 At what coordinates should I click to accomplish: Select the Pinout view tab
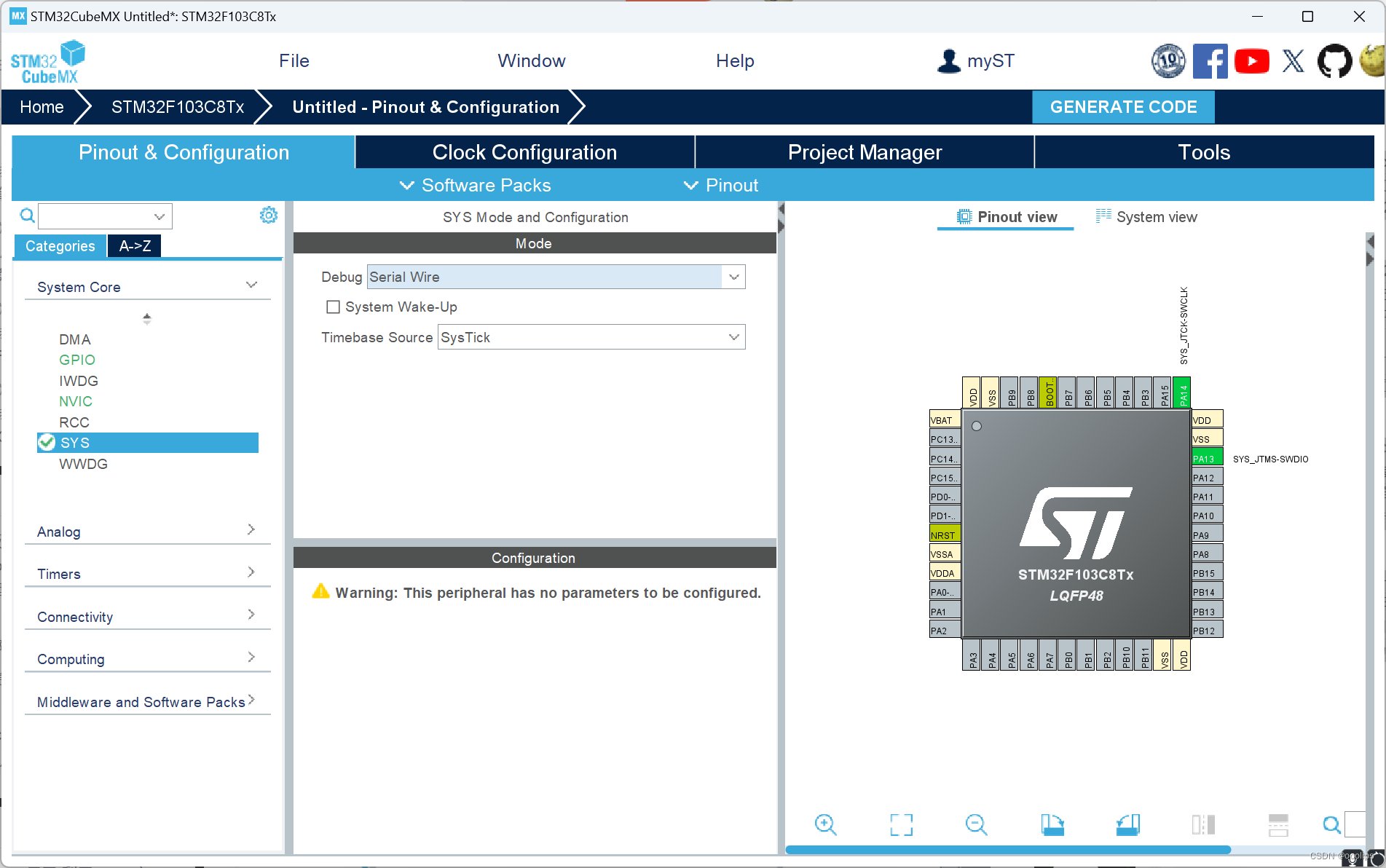[1006, 216]
